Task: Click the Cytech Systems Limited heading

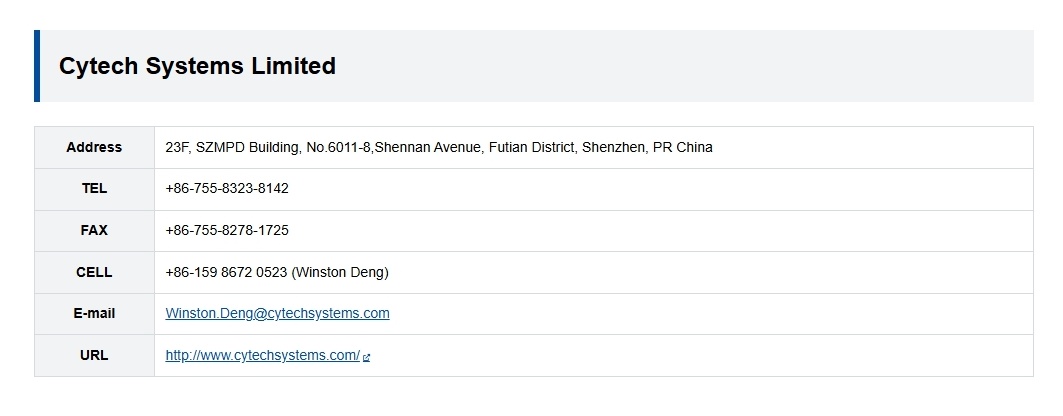Action: [197, 66]
